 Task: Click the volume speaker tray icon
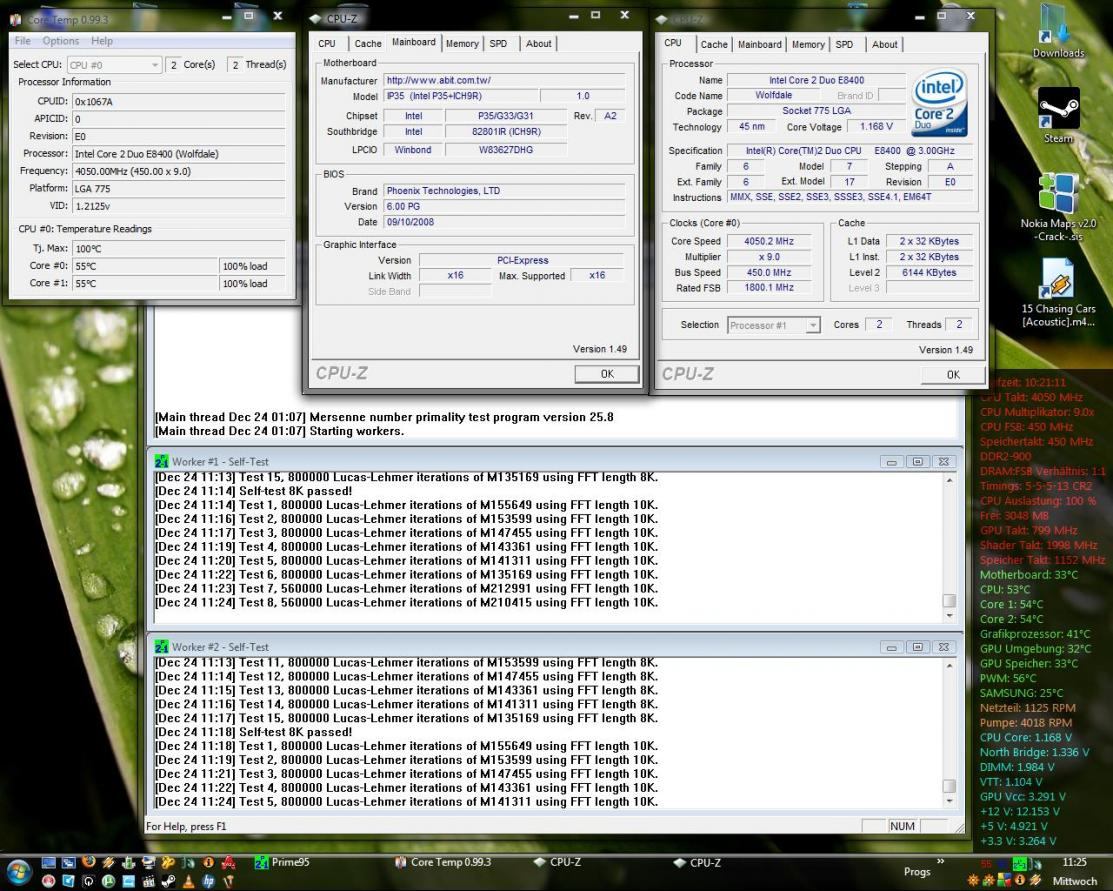1037,864
